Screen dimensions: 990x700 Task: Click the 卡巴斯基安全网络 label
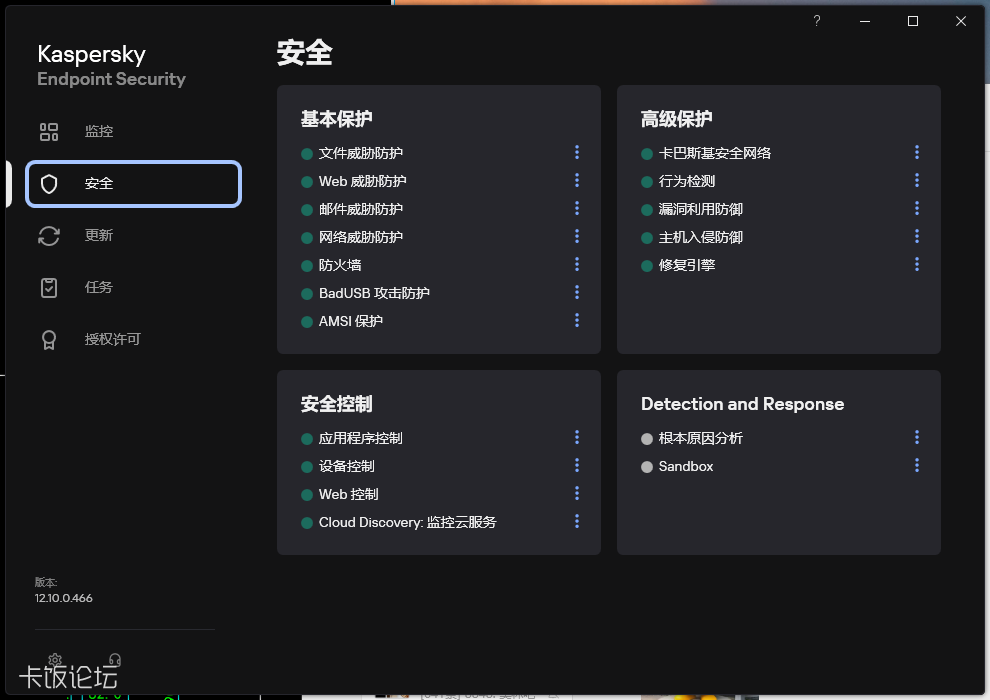point(715,153)
